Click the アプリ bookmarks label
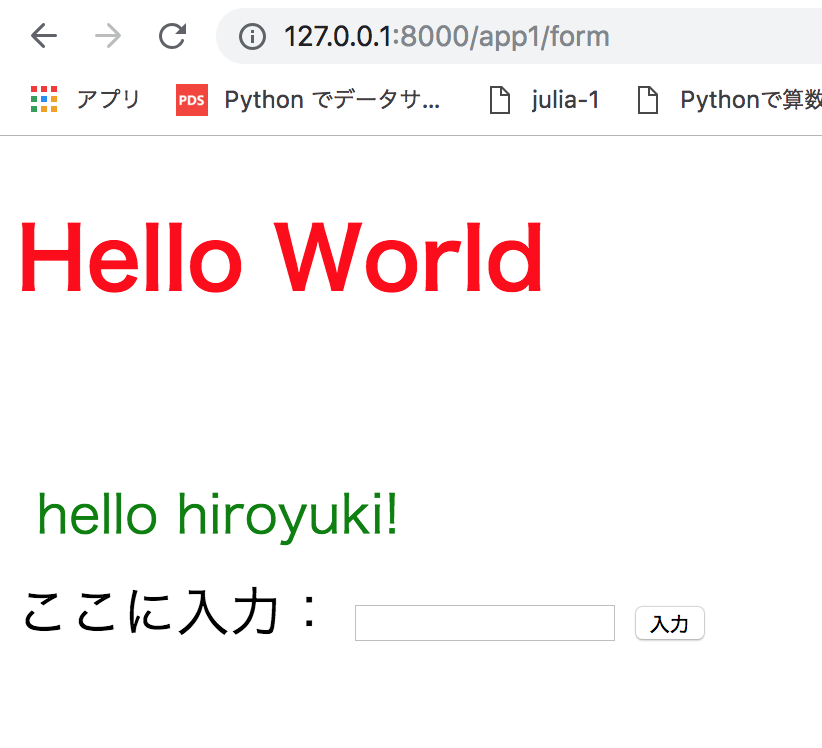This screenshot has height=748, width=822. tap(108, 99)
